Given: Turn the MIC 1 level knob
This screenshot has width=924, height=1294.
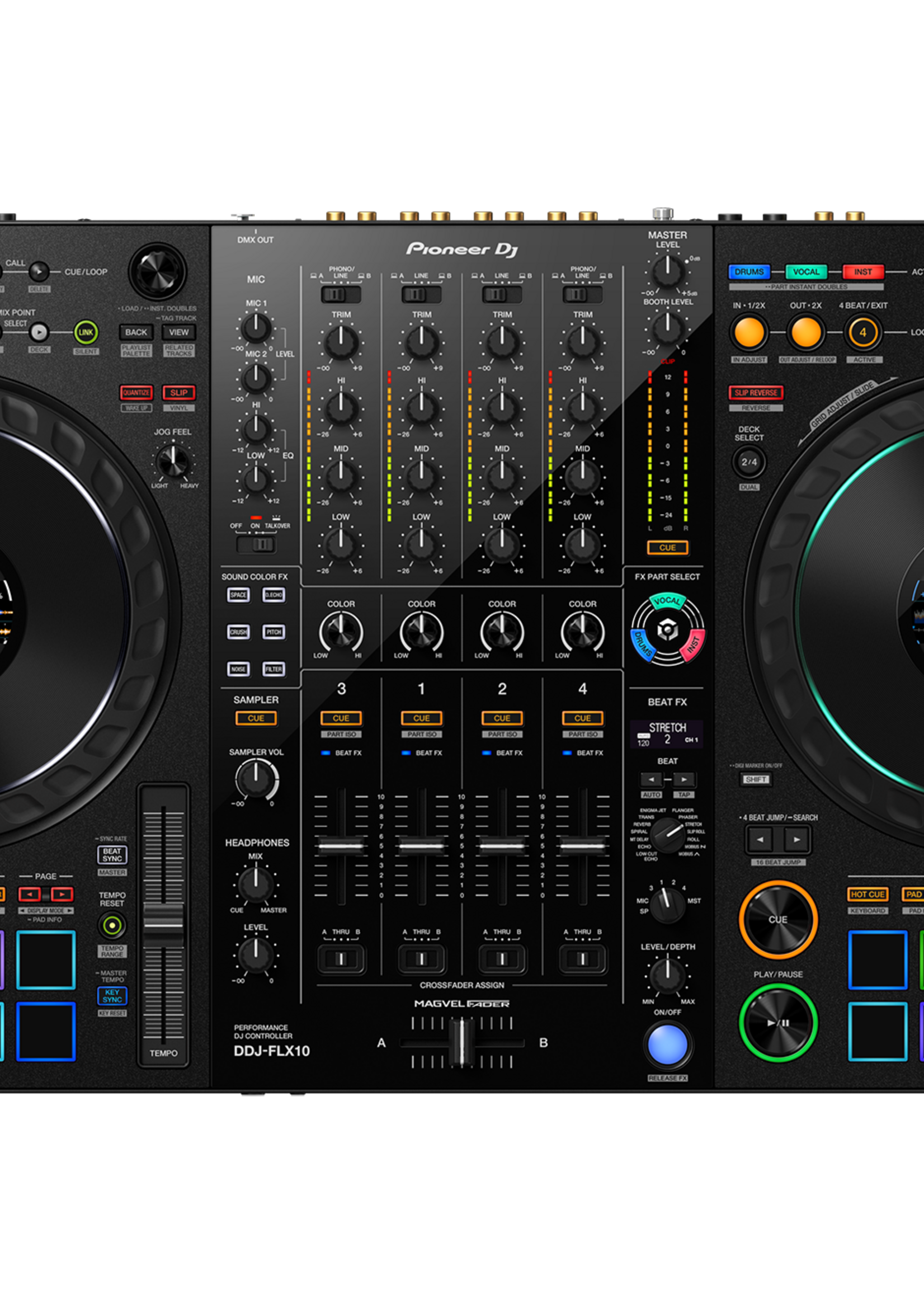Looking at the screenshot, I should pos(256,328).
